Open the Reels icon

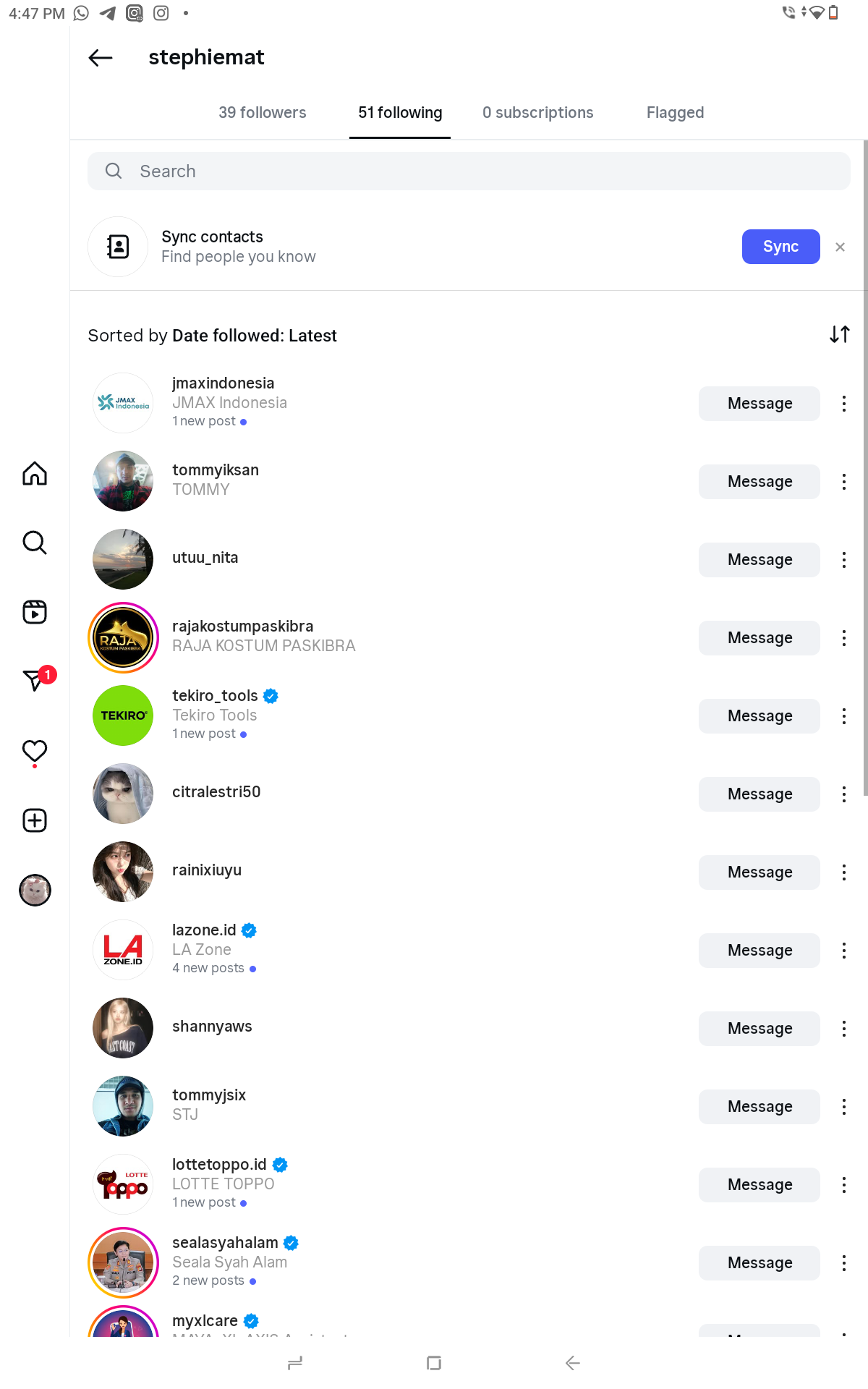35,612
